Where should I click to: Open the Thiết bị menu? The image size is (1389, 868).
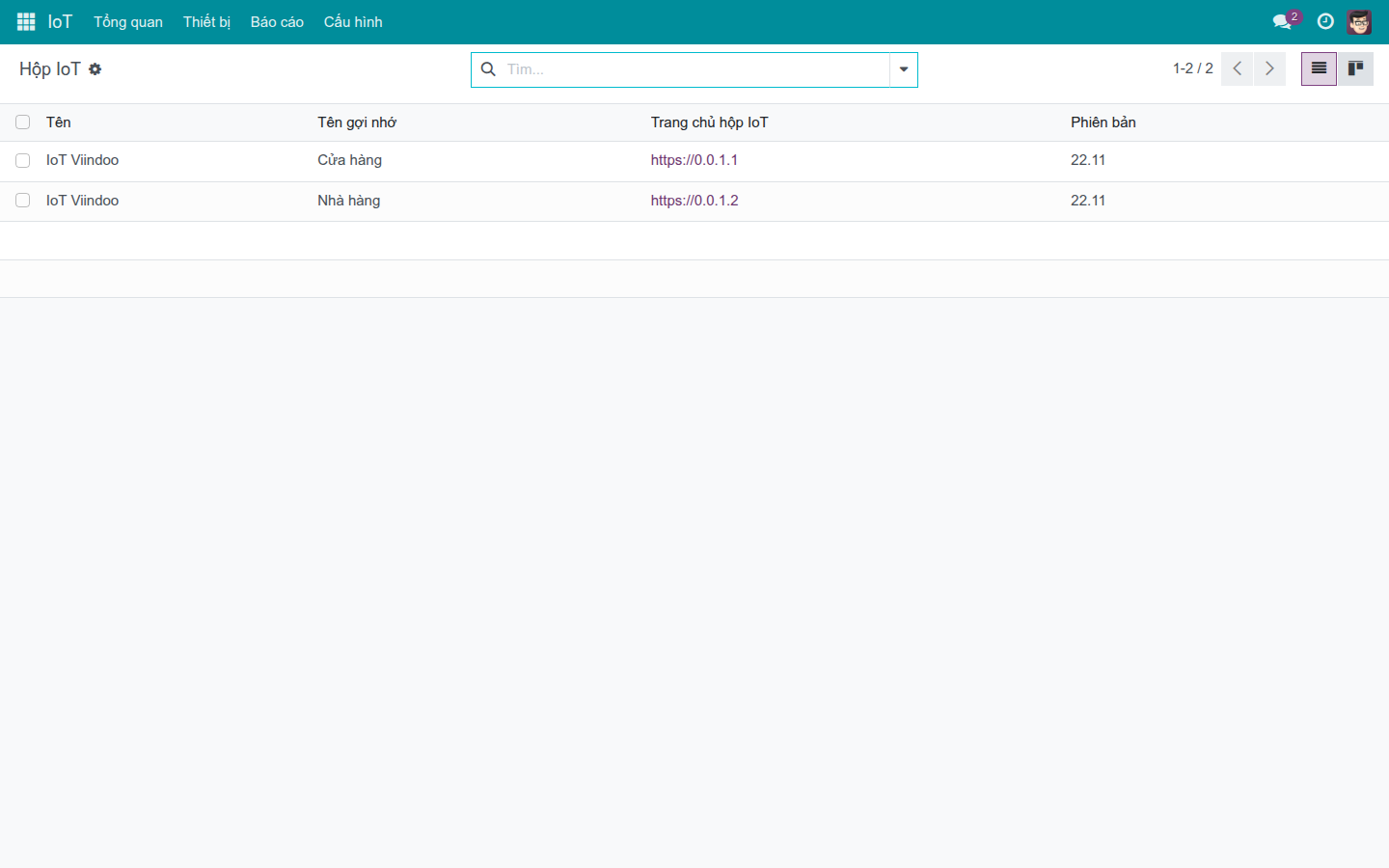coord(206,21)
